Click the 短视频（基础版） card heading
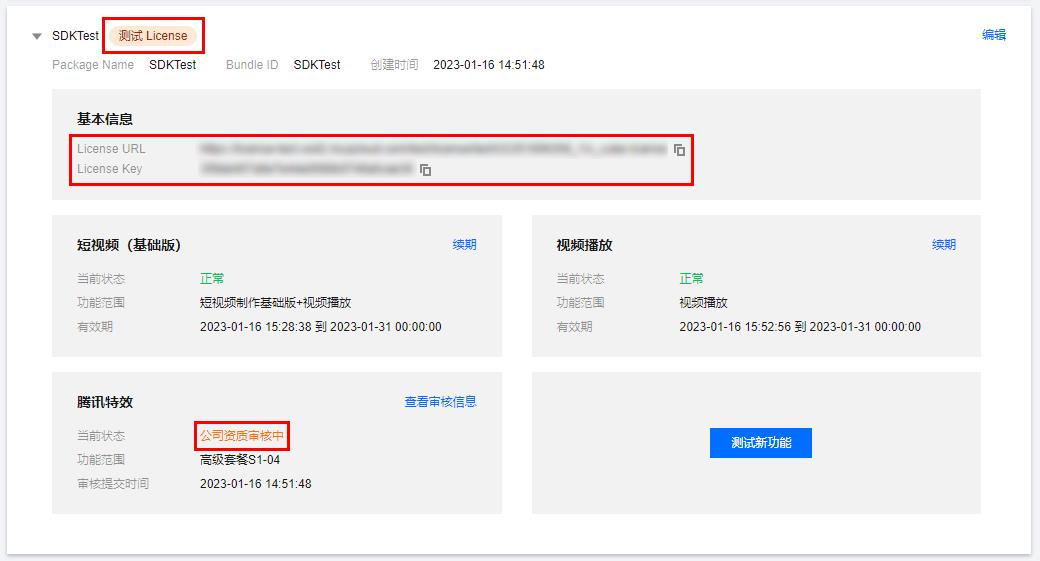 (x=129, y=245)
